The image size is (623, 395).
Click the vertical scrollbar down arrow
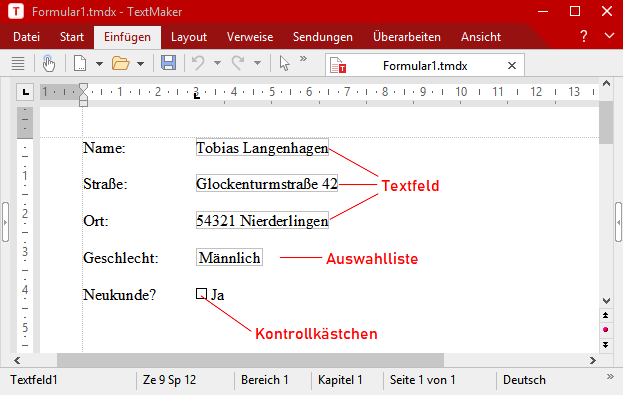coord(606,301)
